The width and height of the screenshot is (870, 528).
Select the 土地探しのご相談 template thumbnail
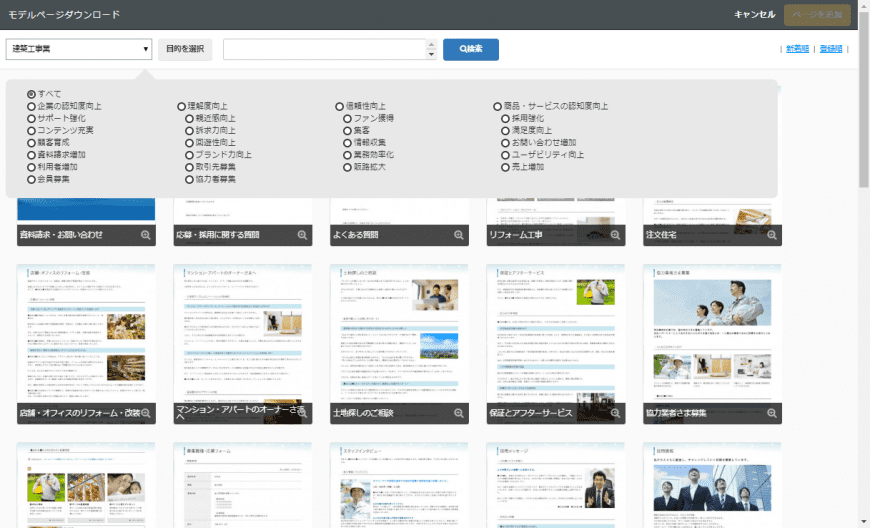(x=399, y=344)
